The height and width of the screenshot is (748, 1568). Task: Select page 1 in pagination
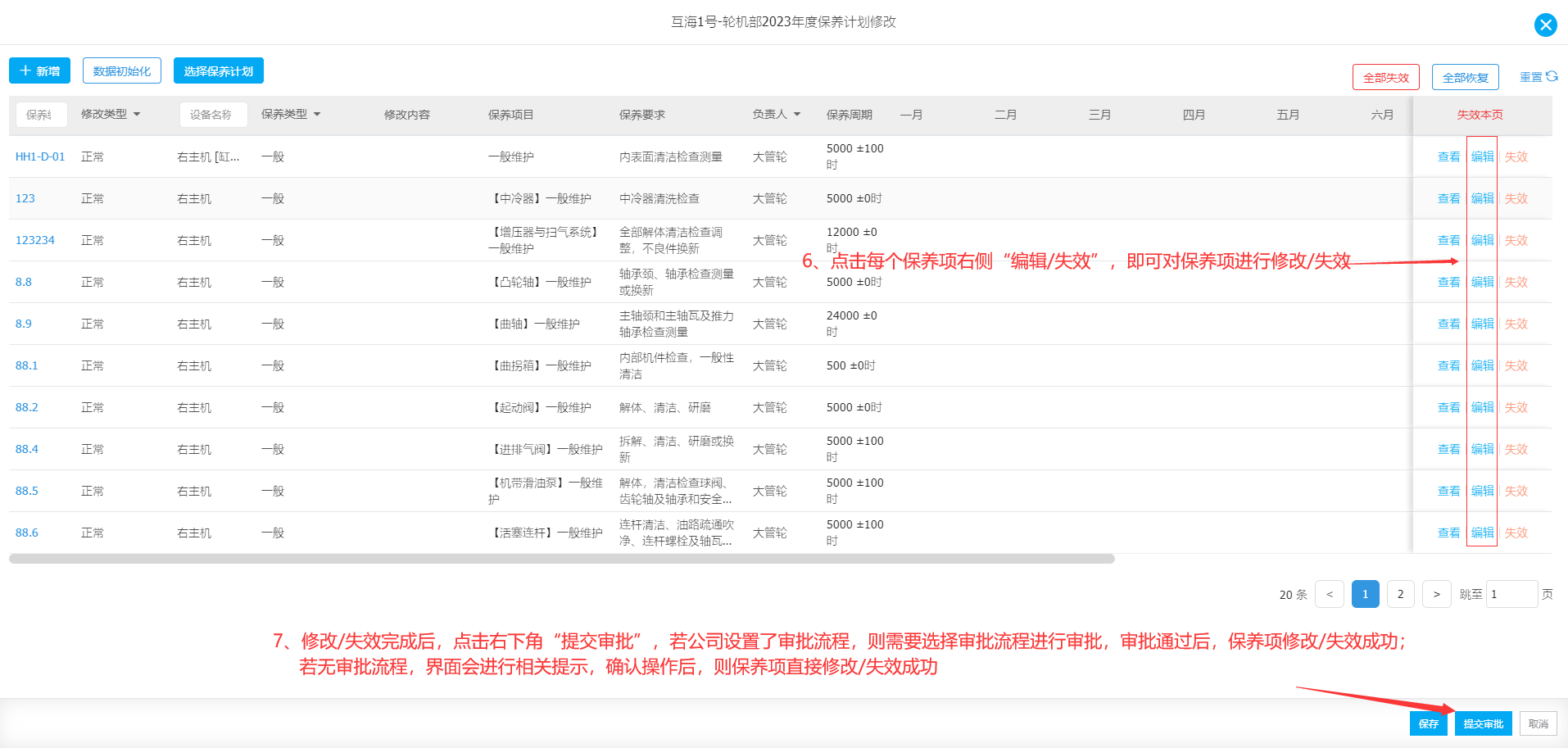[1365, 594]
